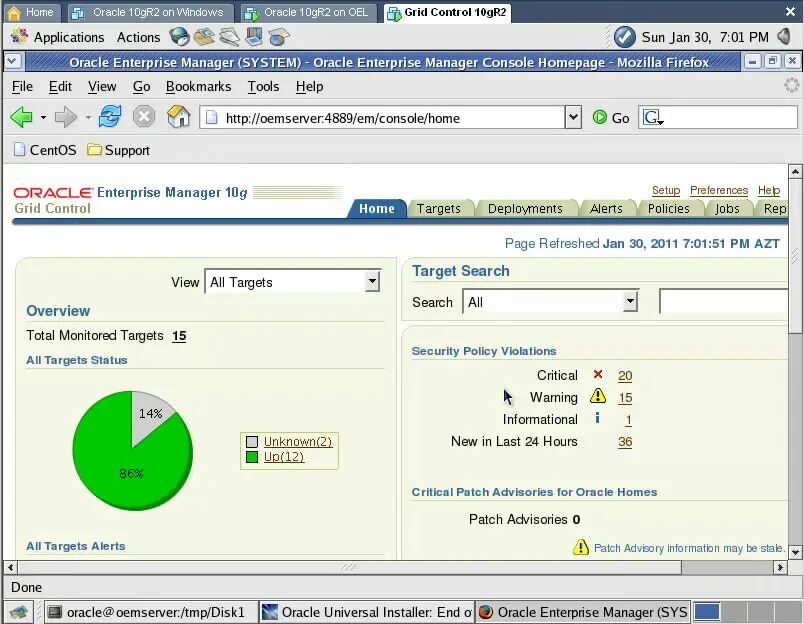Click New in Last 24 Hours 36
Screen dimensions: 804x624
coord(625,442)
